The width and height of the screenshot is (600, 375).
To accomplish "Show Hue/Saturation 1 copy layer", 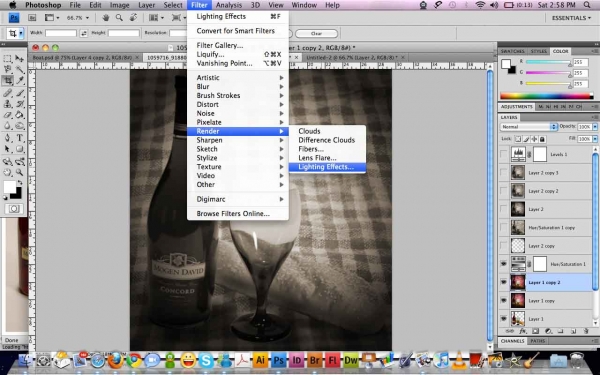I will click(504, 228).
